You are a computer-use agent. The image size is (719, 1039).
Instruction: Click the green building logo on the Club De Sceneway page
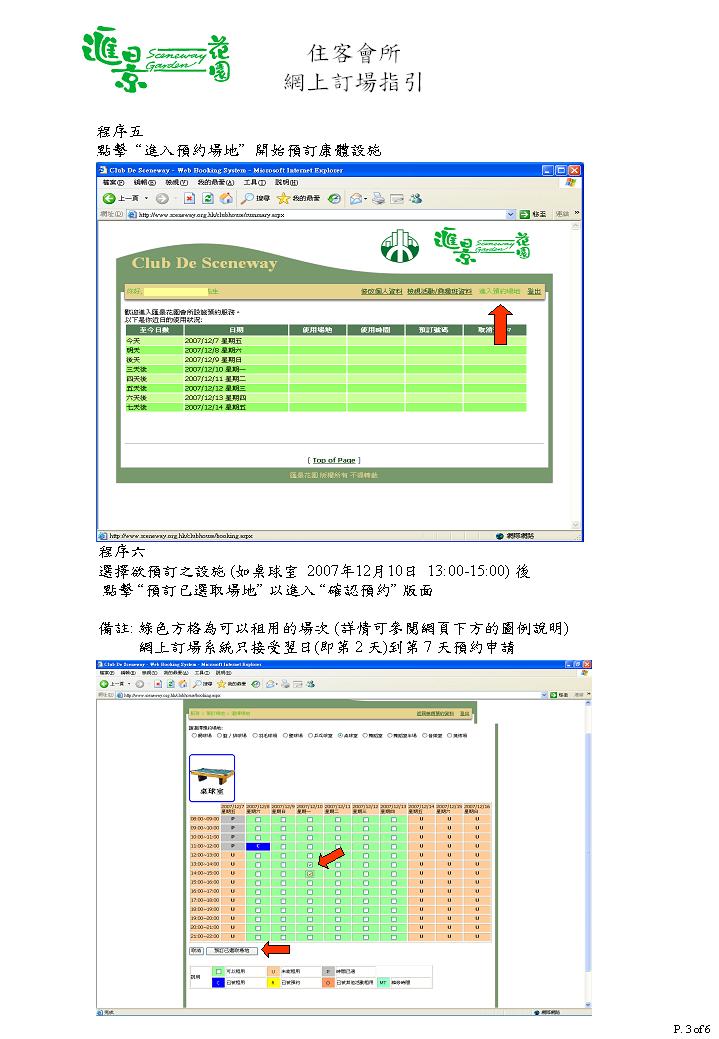click(x=400, y=245)
